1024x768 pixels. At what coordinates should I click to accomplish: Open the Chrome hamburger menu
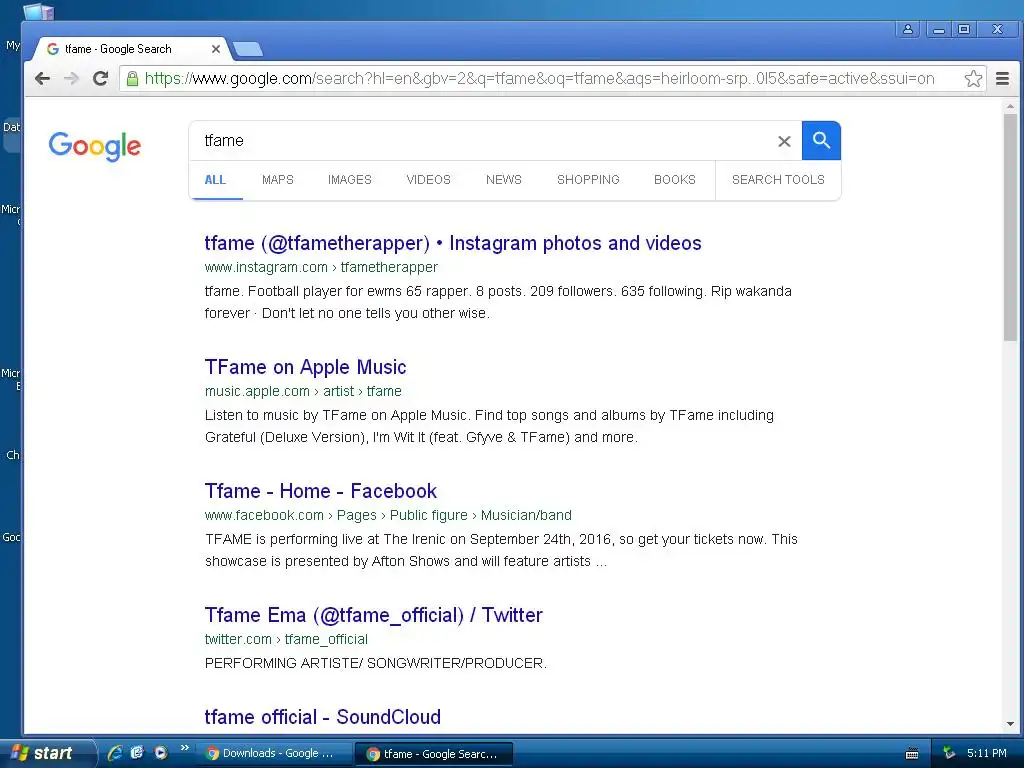pyautogui.click(x=1002, y=79)
